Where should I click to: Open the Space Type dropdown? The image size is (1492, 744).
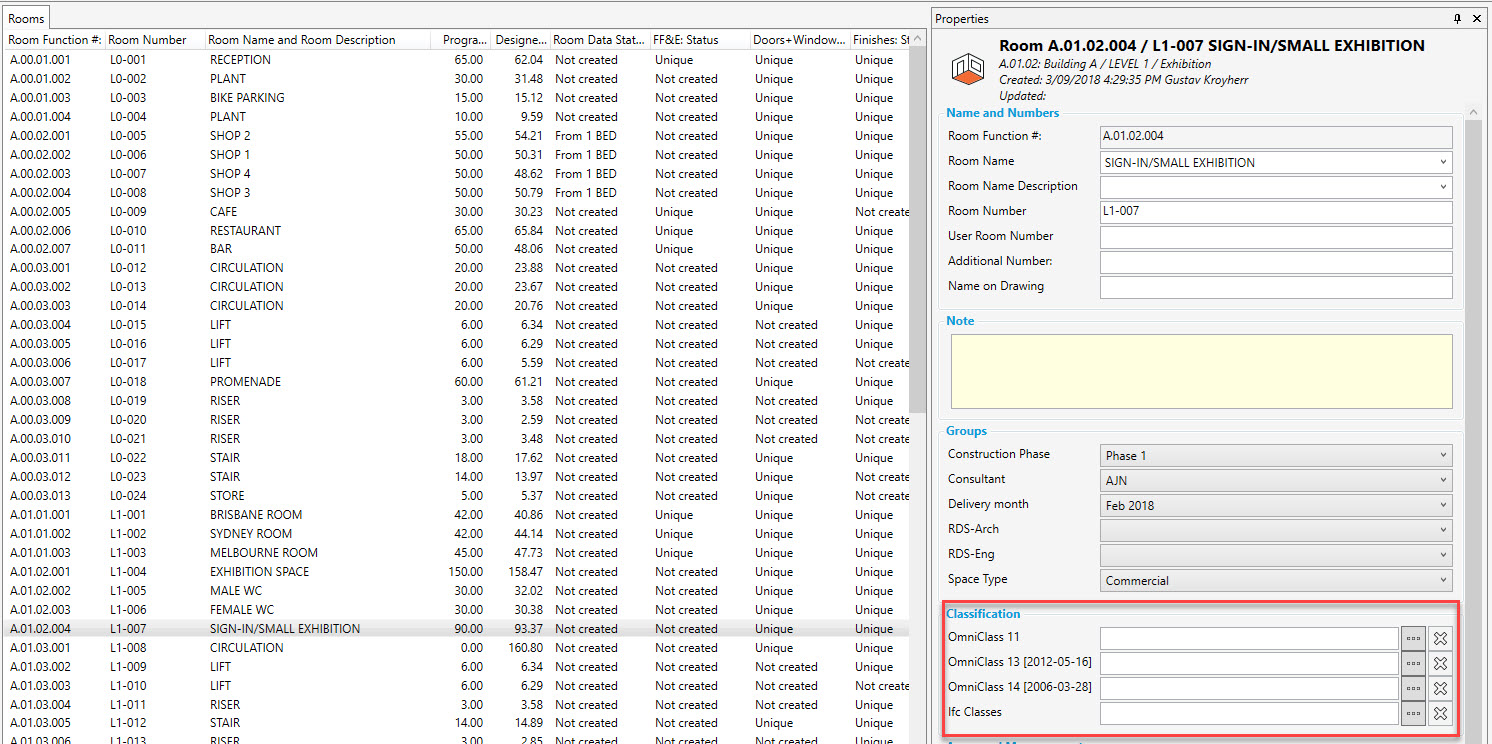point(1443,580)
